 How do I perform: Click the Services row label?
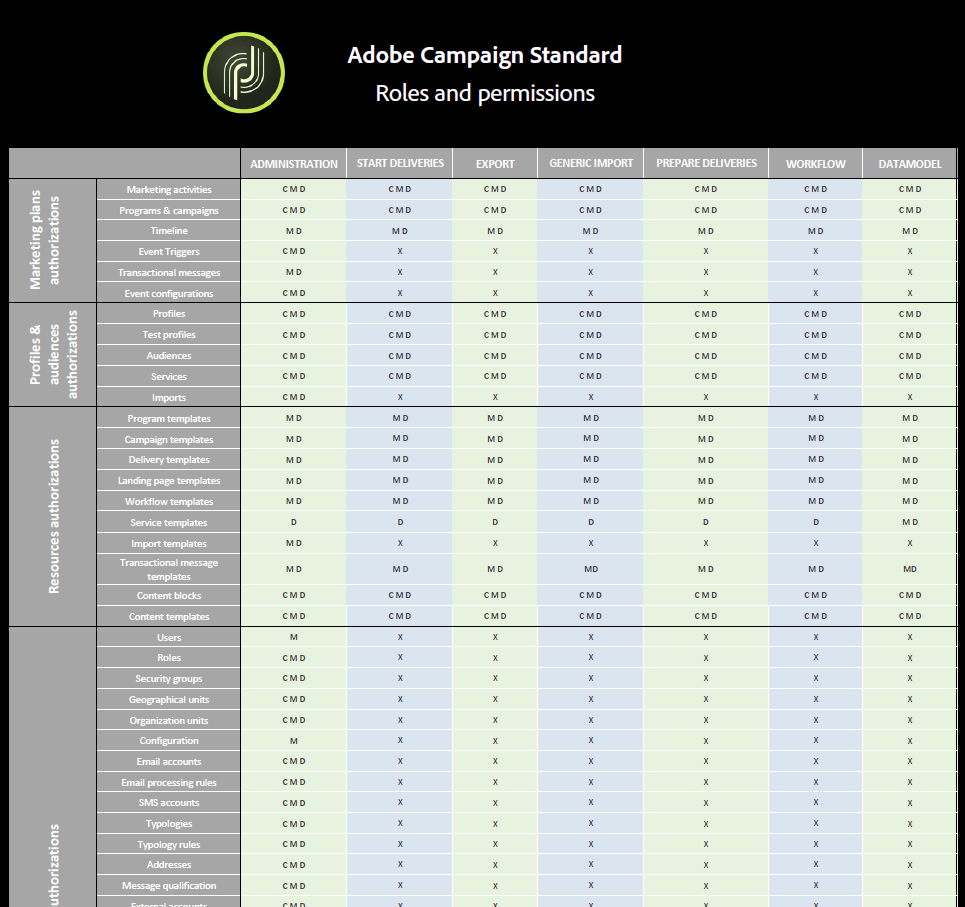coord(169,377)
